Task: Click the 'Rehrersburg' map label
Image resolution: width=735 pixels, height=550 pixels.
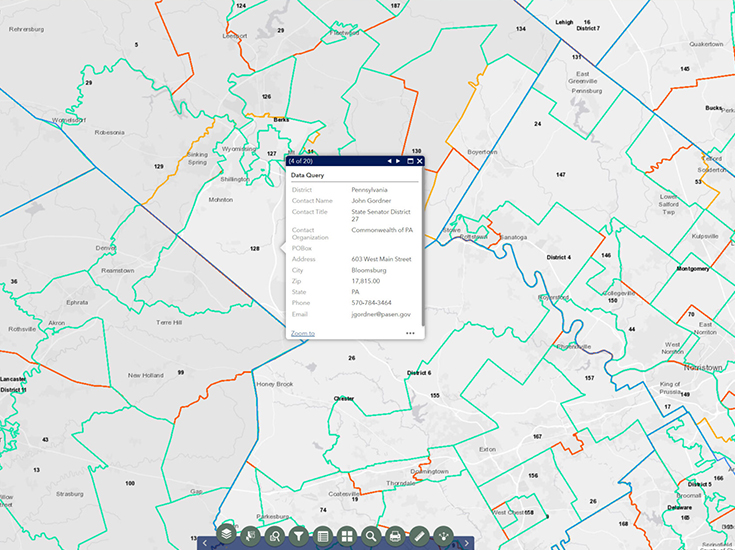Action: coord(26,30)
